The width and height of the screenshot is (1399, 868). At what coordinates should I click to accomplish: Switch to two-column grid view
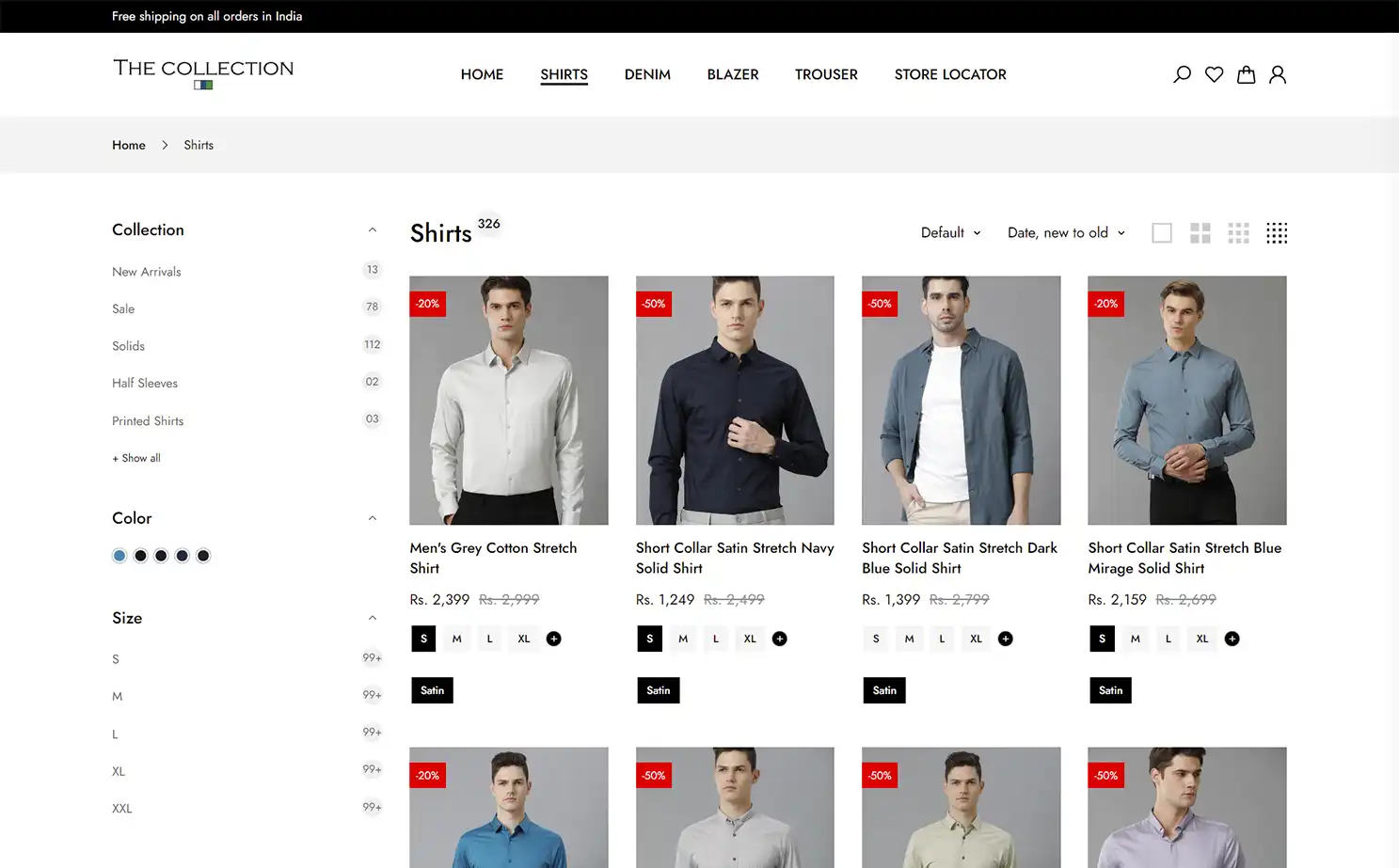click(1200, 232)
